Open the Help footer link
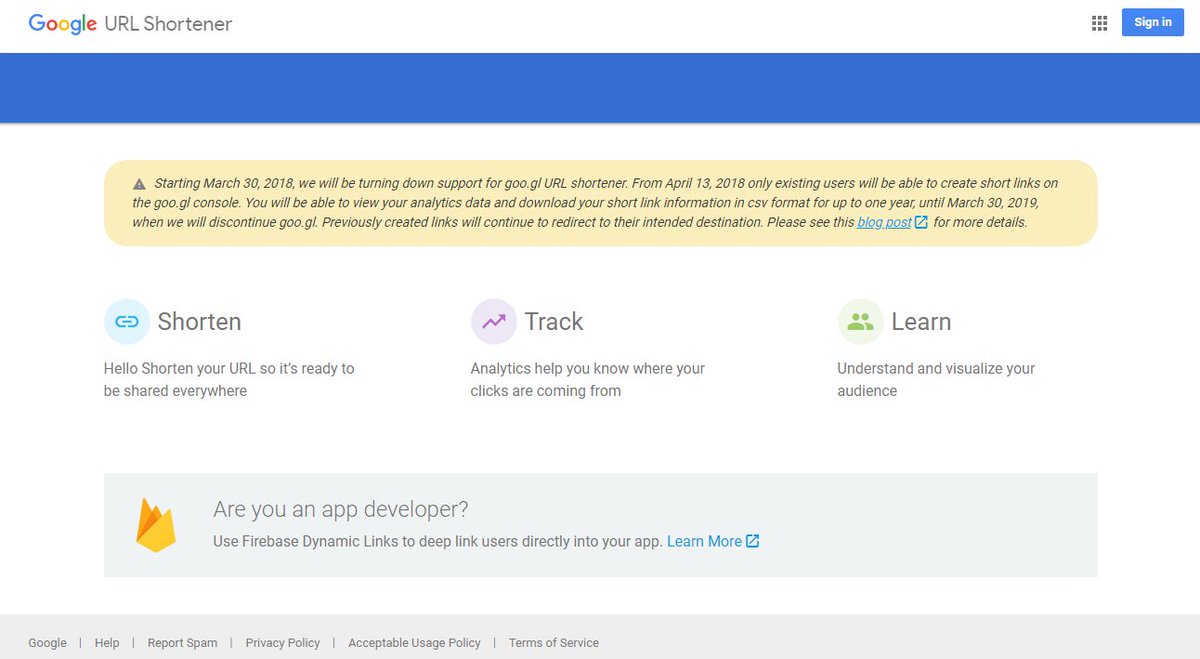This screenshot has height=659, width=1200. 107,643
